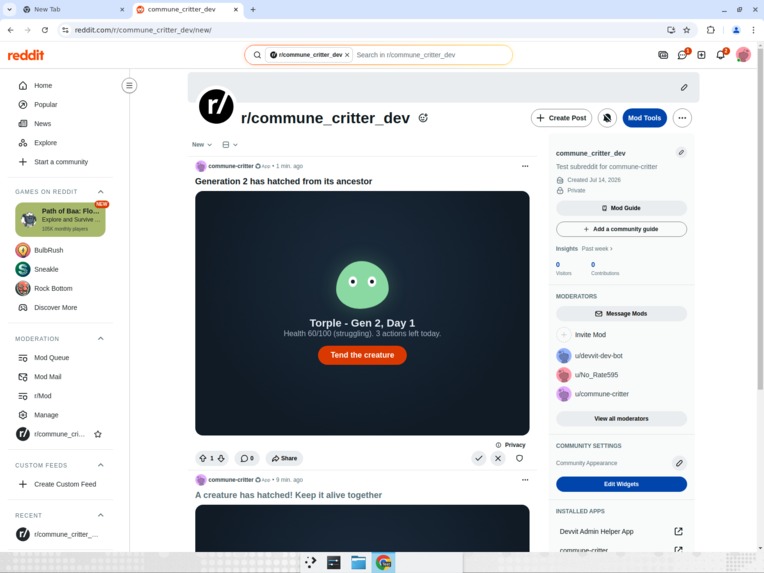Open Chrome extensions puzzle icon
This screenshot has width=764, height=573.
click(x=710, y=30)
